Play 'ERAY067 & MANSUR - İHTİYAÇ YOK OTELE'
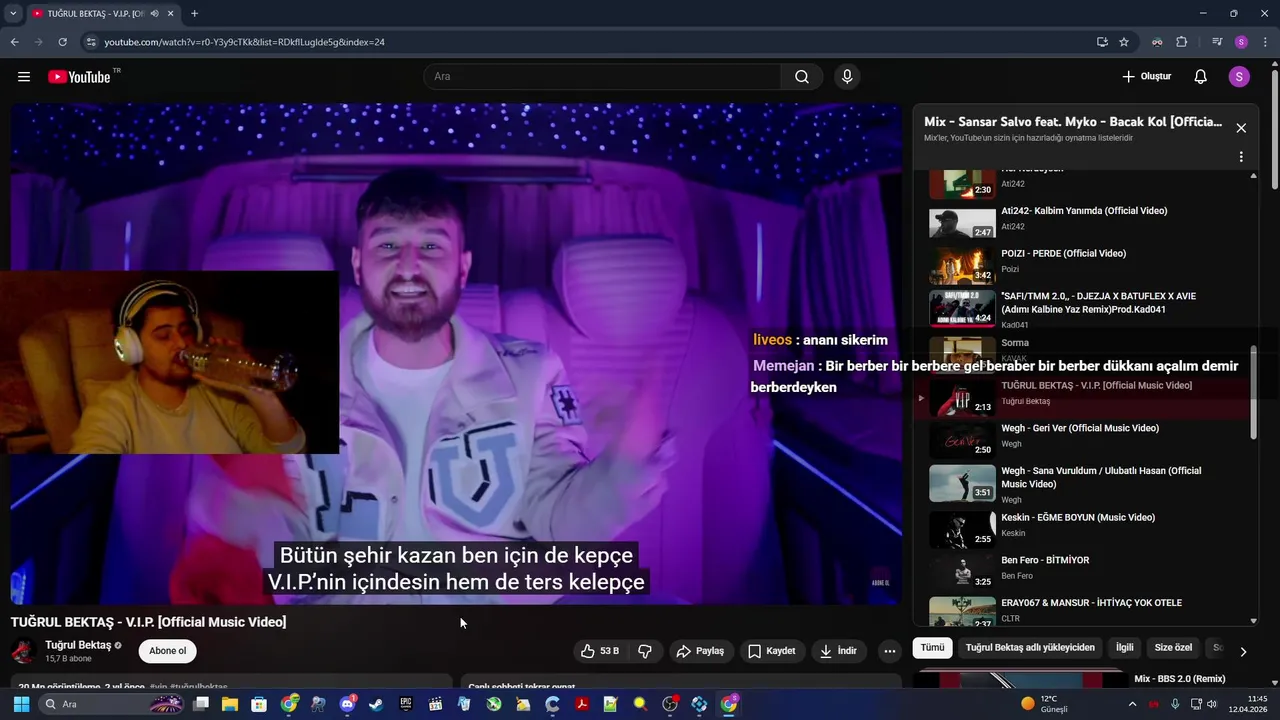 coord(1084,610)
